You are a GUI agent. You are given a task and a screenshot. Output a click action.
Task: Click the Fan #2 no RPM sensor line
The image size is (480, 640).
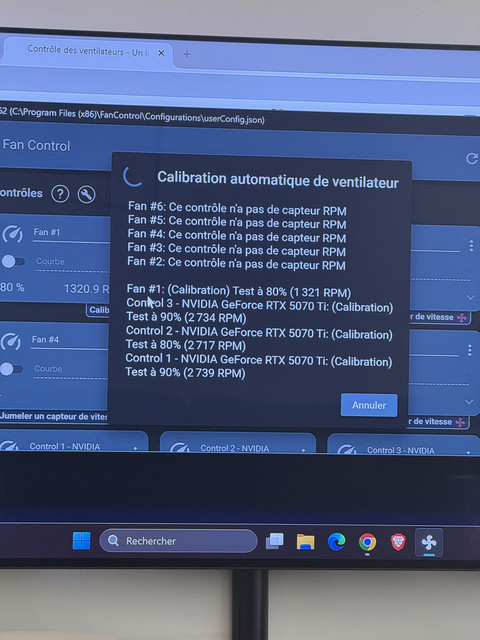tap(236, 263)
